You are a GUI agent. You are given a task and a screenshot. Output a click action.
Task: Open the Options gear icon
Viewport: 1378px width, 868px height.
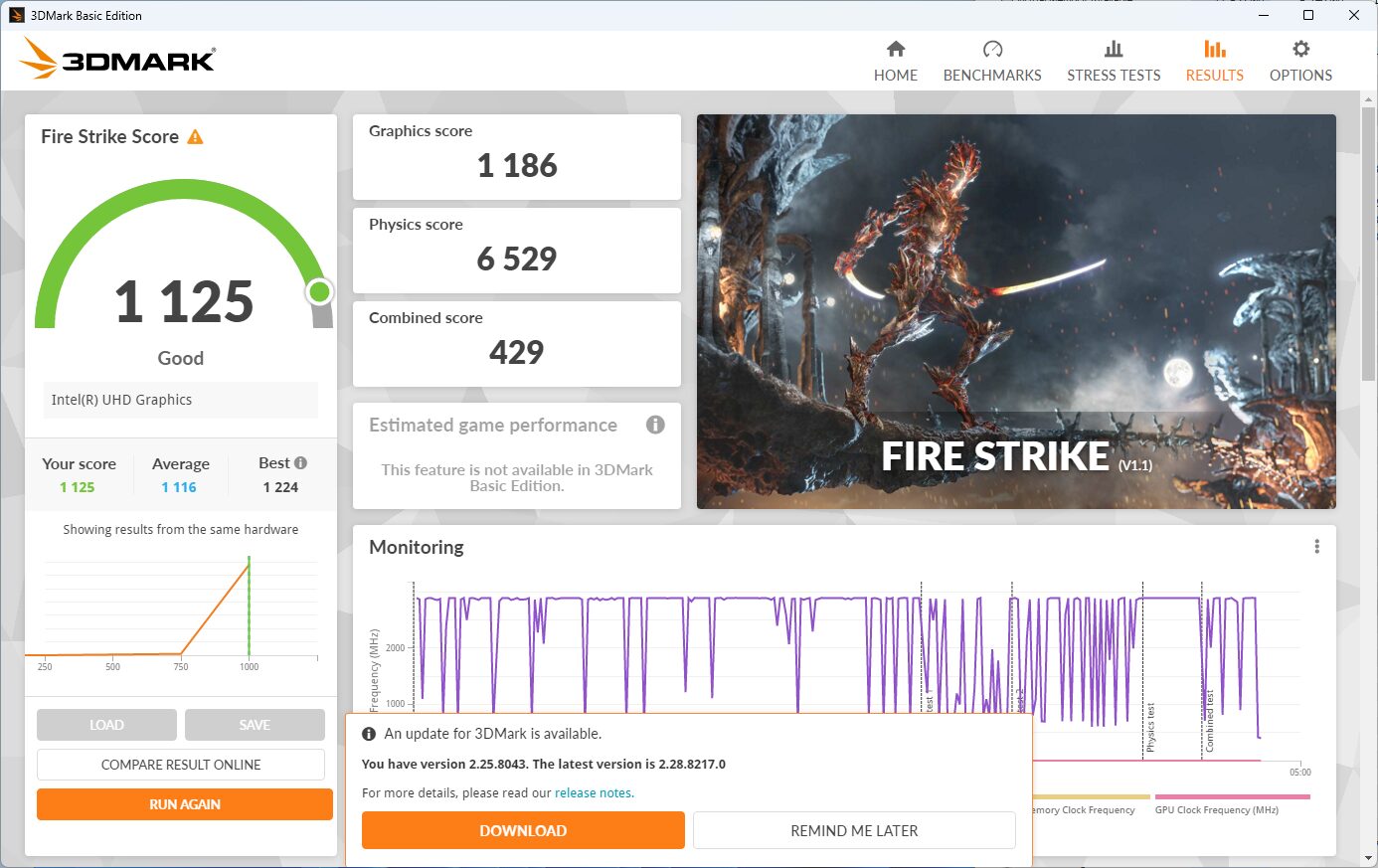(1300, 49)
